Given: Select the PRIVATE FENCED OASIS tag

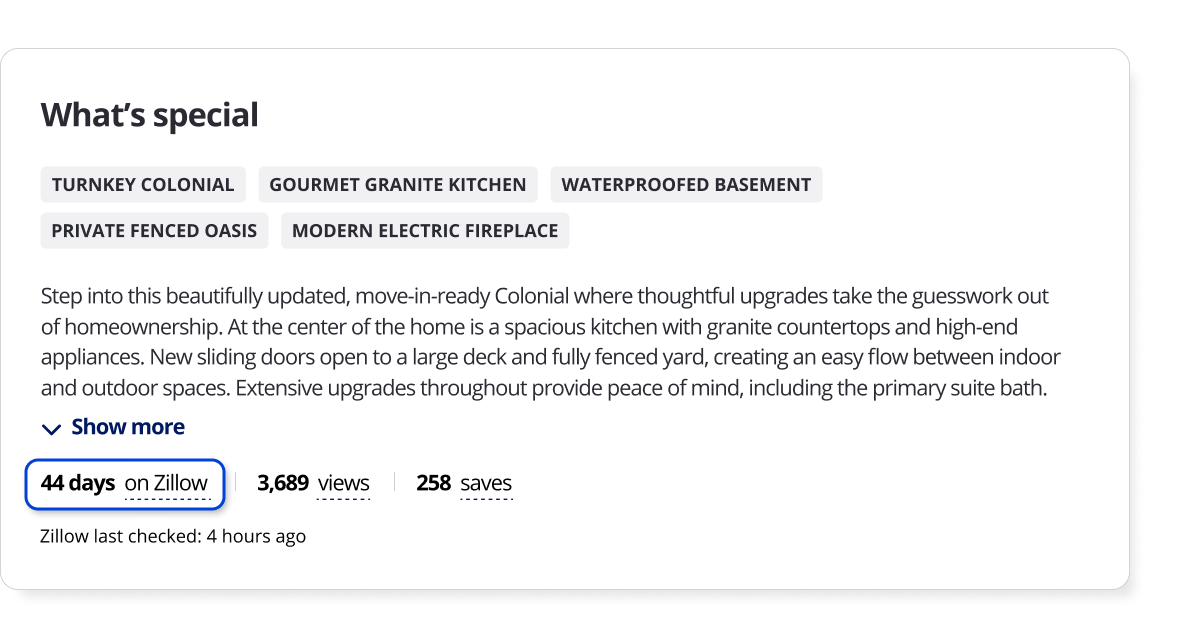Looking at the screenshot, I should tap(154, 231).
